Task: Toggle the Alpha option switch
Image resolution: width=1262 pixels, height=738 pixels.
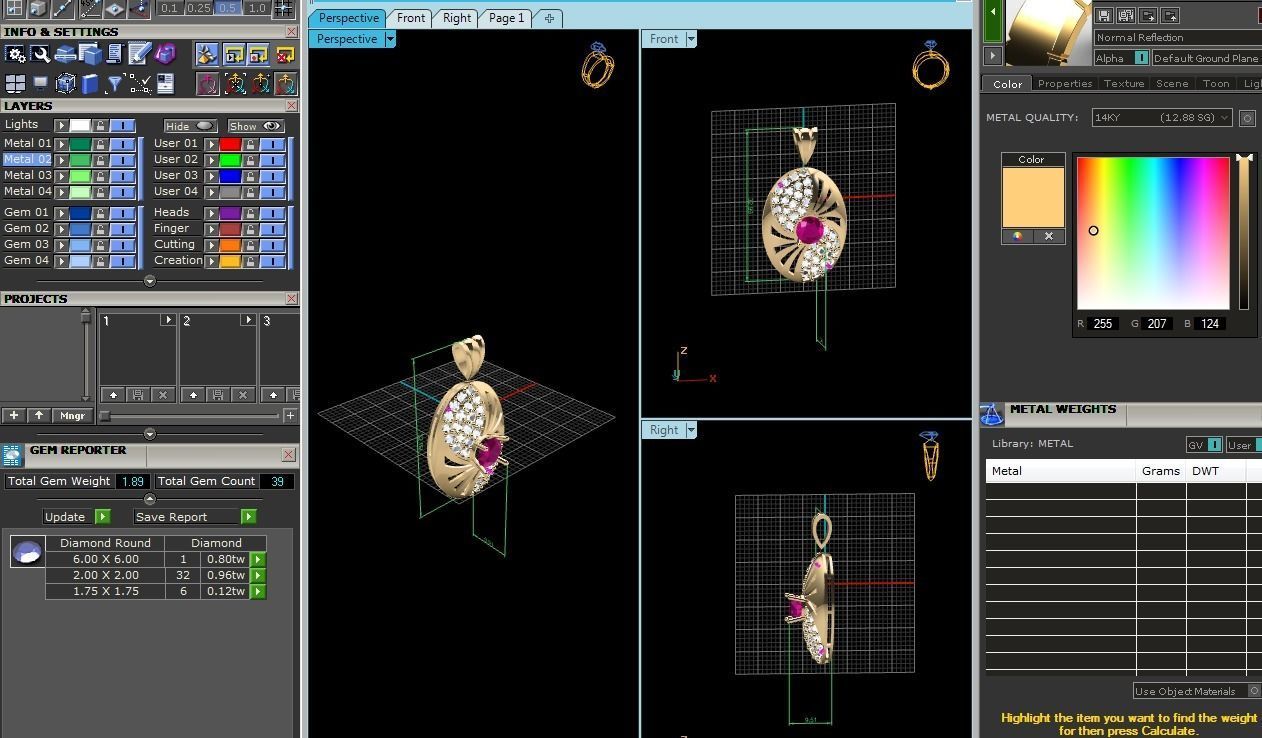Action: tap(1141, 58)
